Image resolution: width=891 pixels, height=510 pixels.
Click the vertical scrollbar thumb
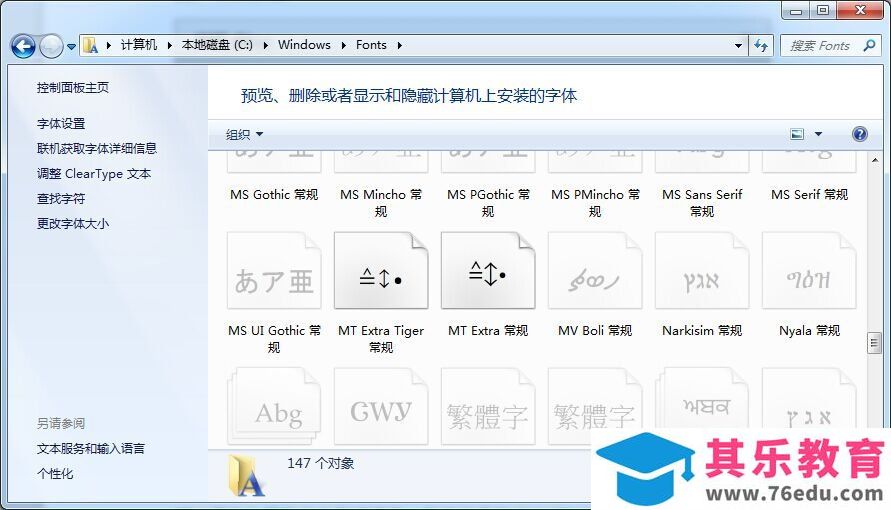875,343
